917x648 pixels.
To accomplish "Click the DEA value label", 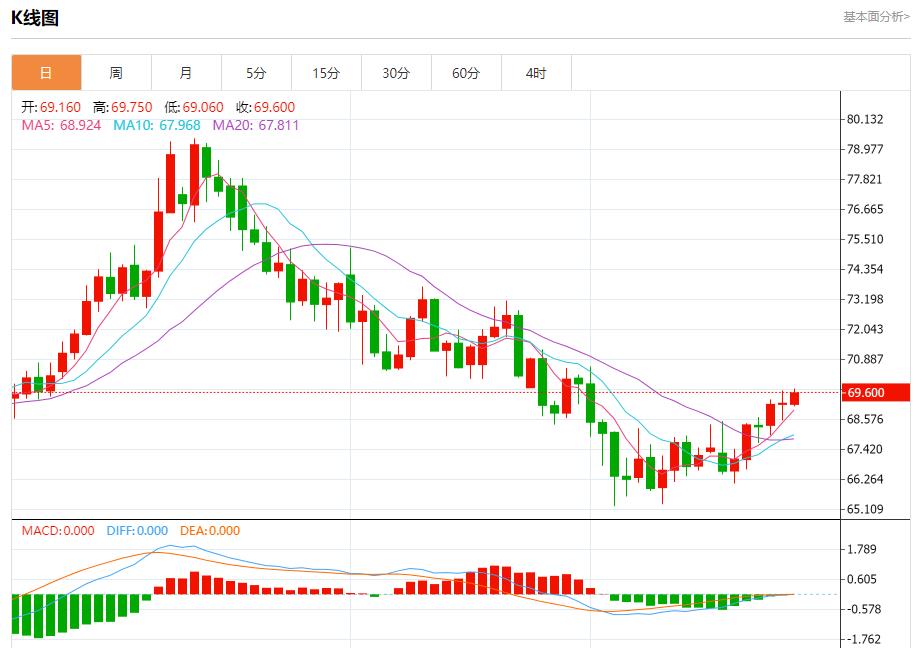I will click(210, 531).
